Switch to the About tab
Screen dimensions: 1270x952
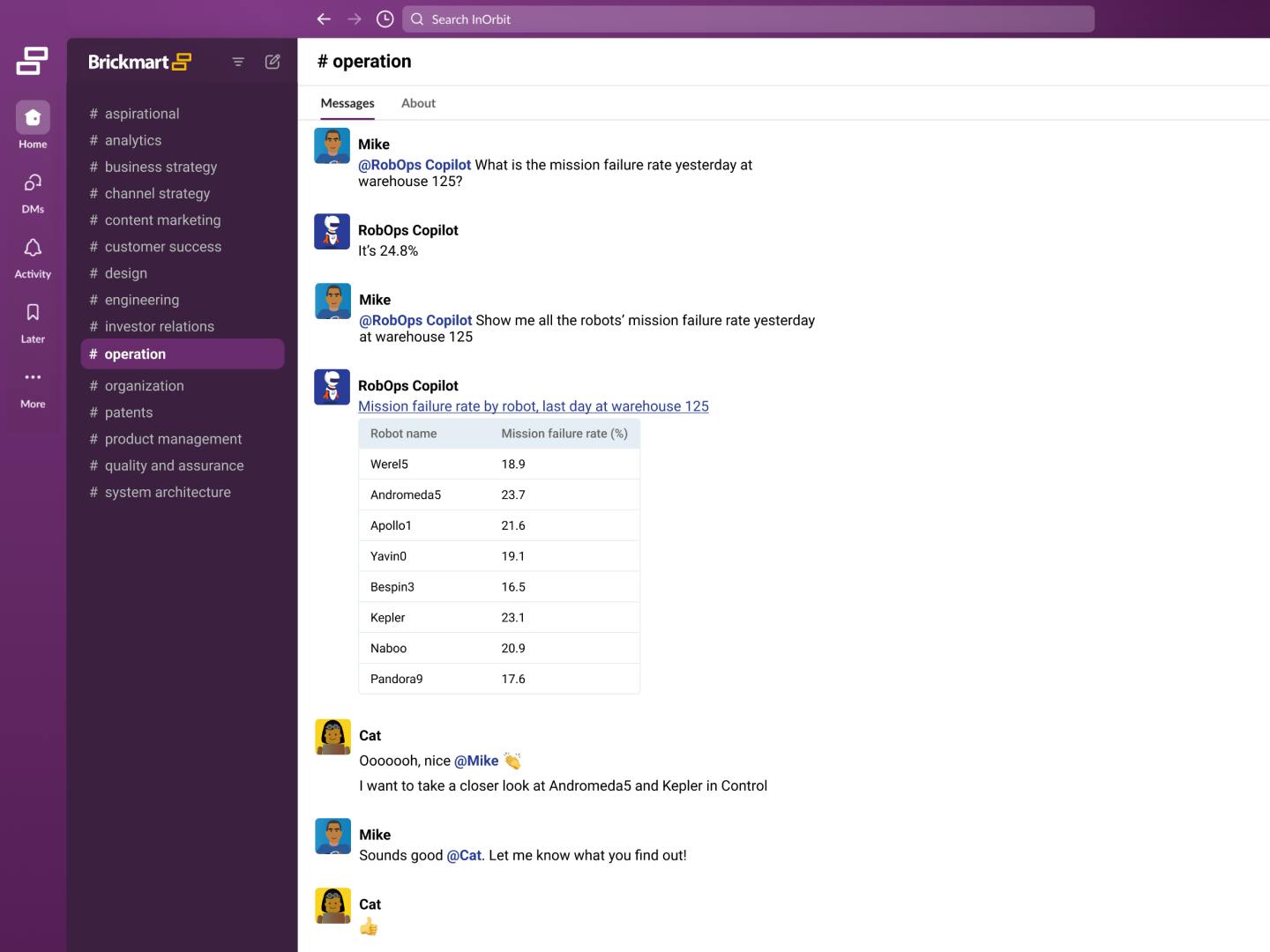point(418,103)
